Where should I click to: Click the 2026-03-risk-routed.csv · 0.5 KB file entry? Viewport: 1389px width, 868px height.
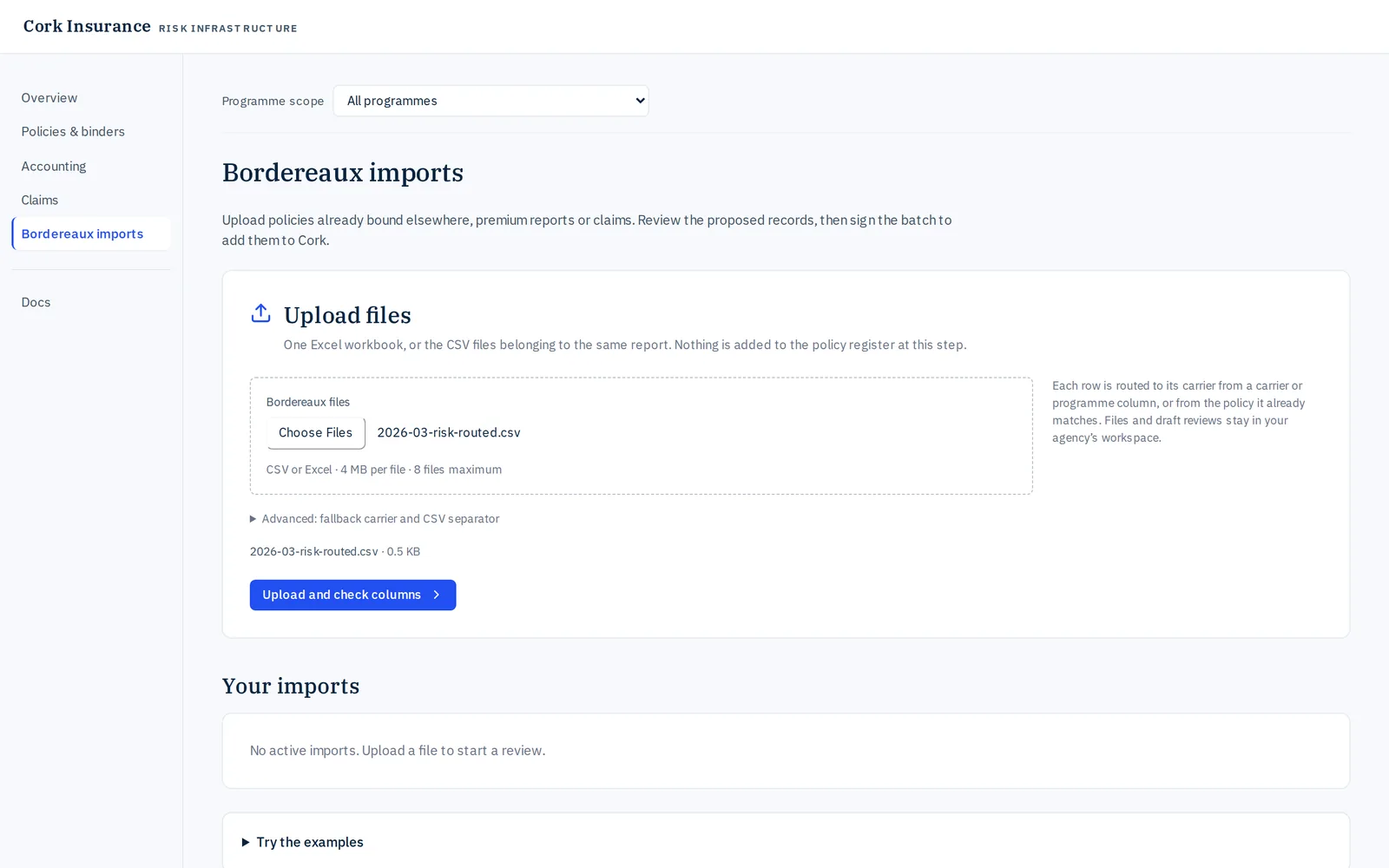click(335, 551)
